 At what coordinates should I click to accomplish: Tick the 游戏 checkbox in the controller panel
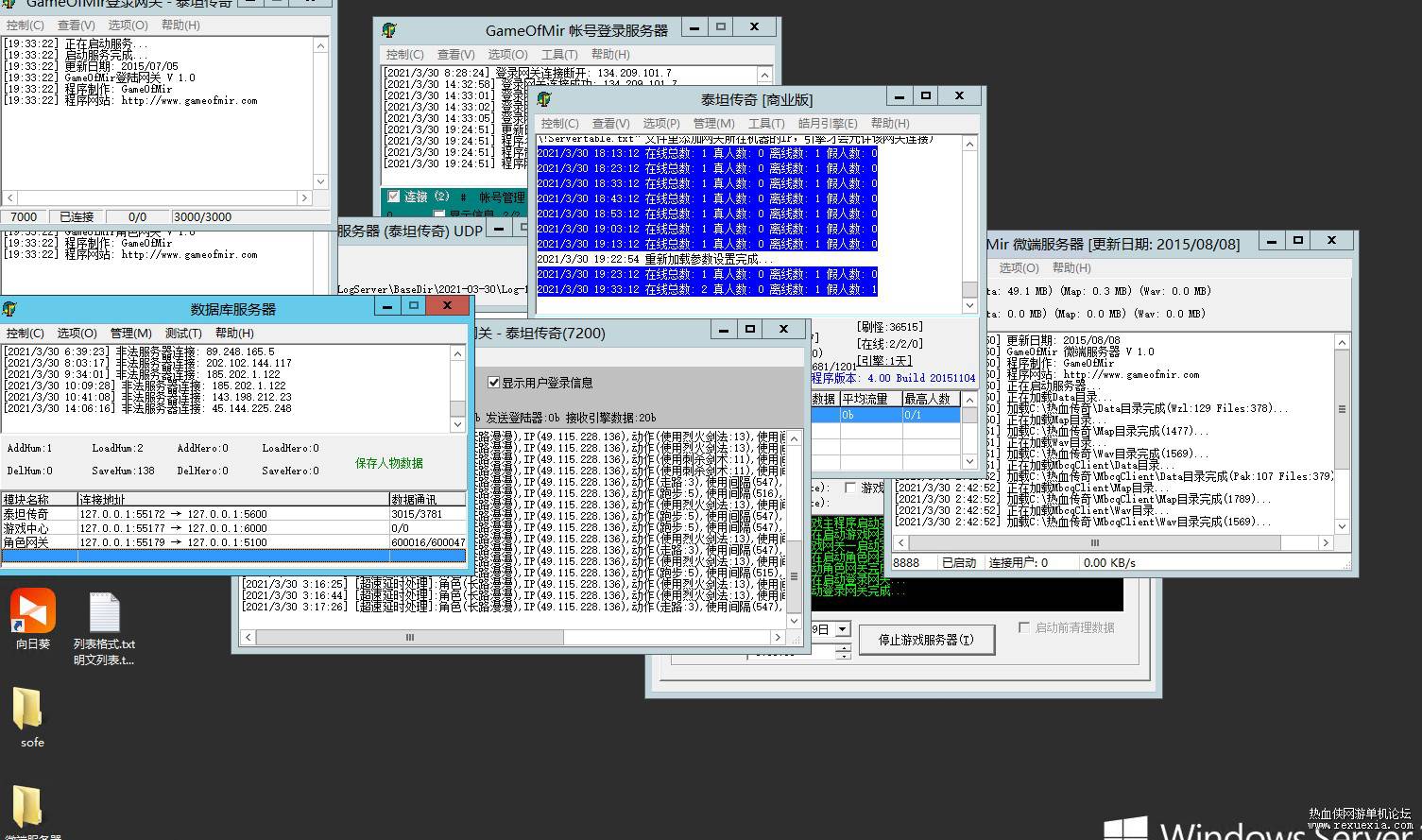click(850, 488)
